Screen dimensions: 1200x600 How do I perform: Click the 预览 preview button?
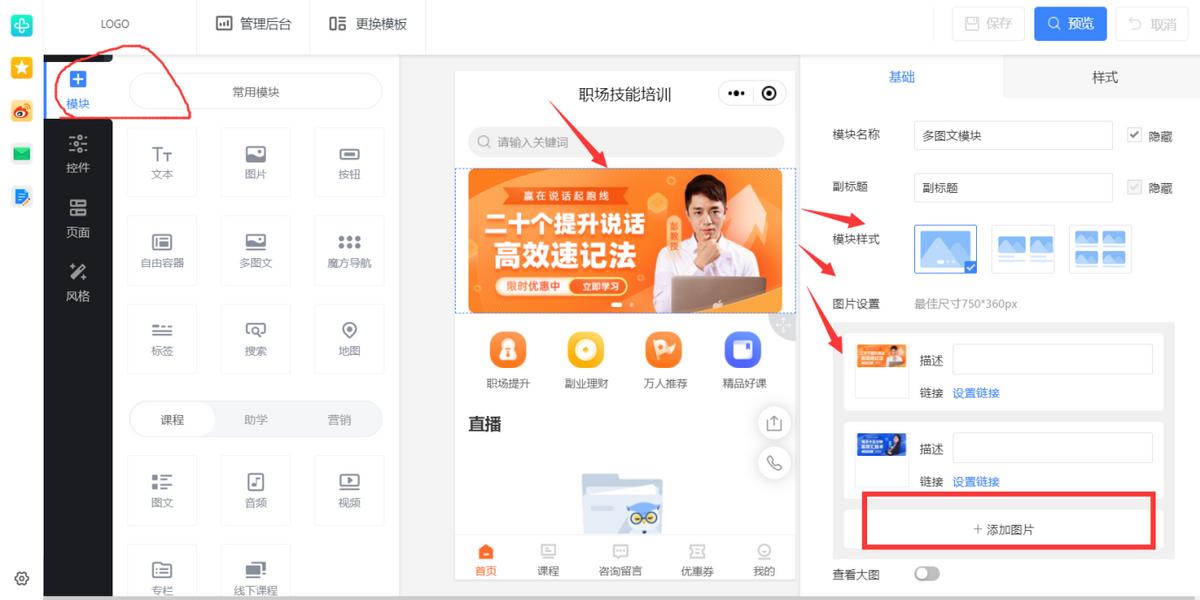(1070, 24)
